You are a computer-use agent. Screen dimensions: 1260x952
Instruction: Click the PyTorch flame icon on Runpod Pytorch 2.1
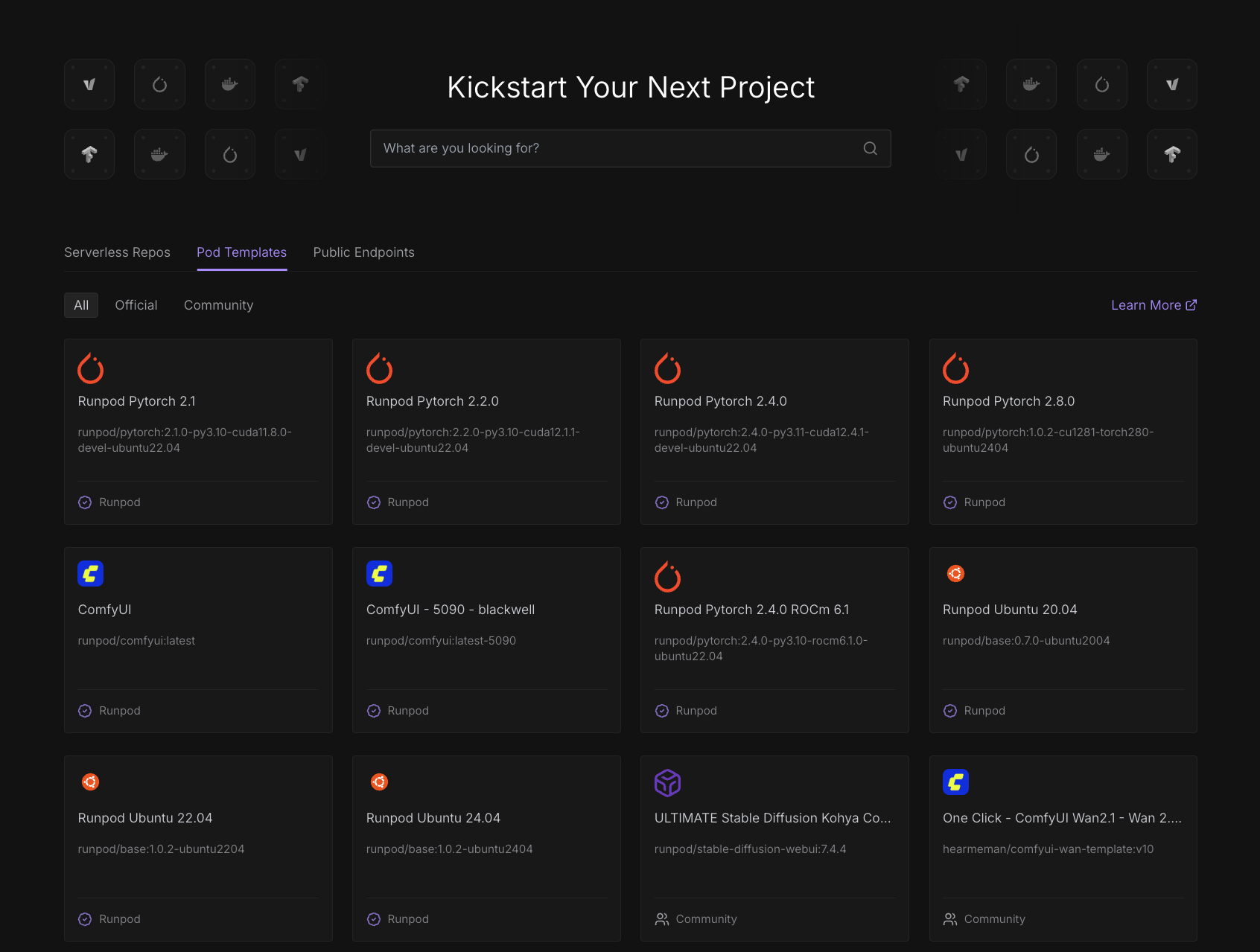(x=91, y=368)
